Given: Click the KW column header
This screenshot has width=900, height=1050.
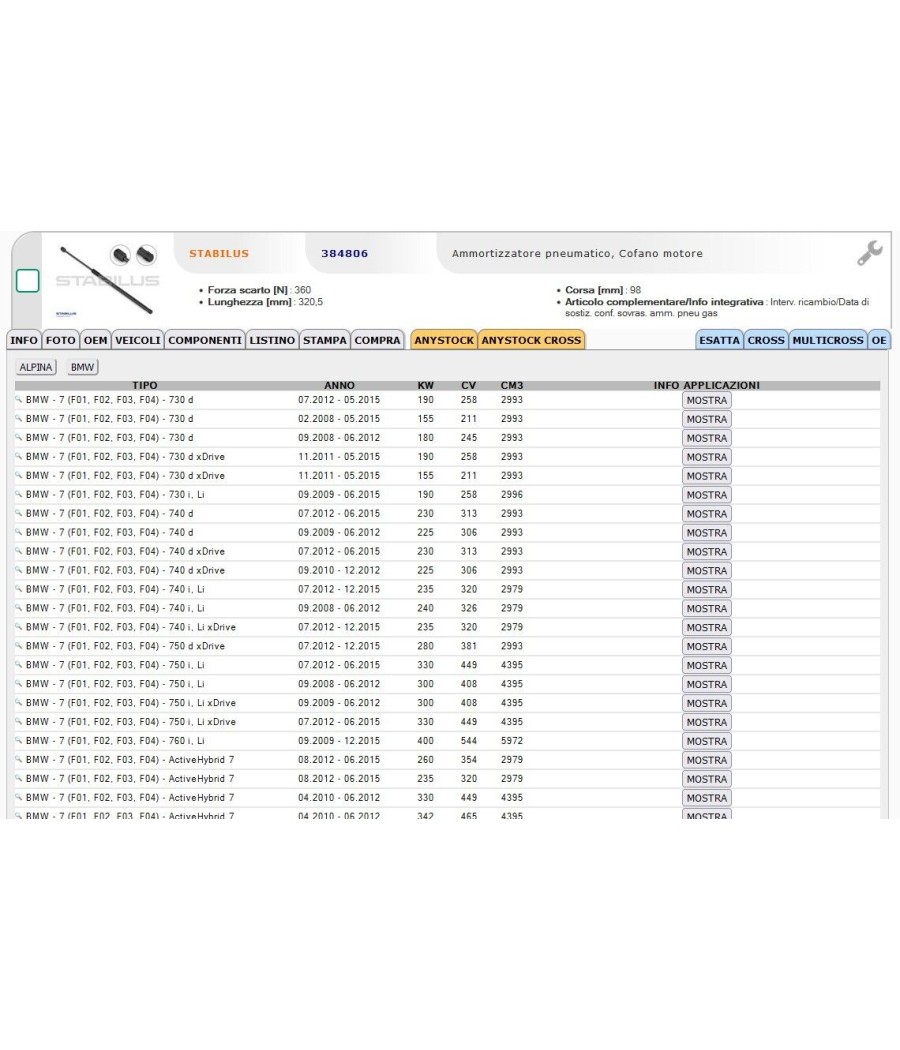Looking at the screenshot, I should click(425, 386).
